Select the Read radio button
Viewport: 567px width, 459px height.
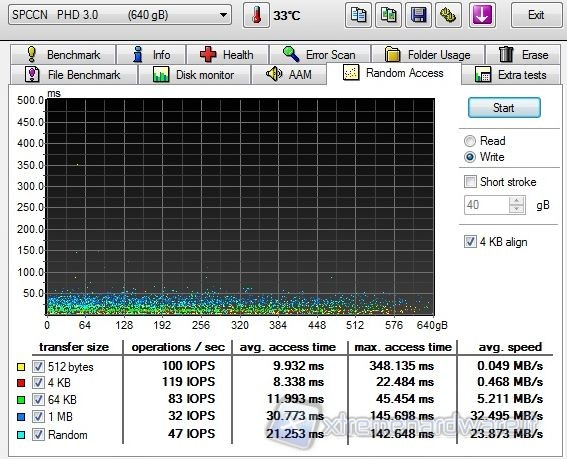click(x=470, y=141)
